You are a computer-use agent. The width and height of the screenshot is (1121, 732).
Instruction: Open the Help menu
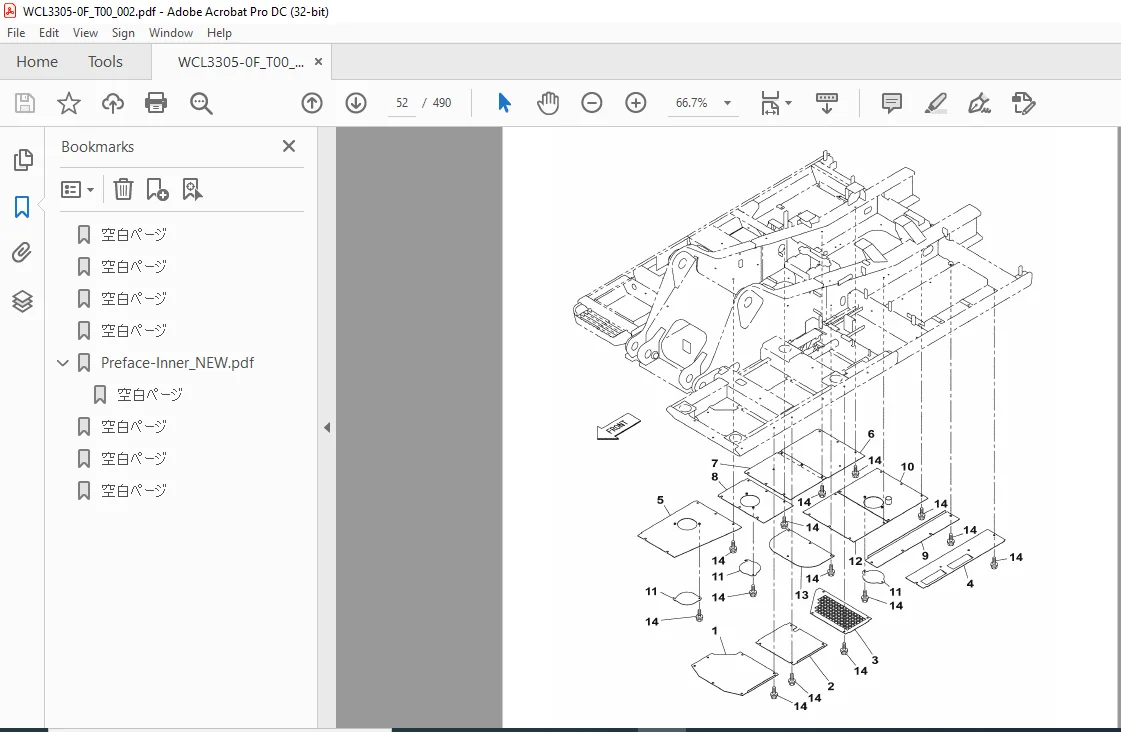click(219, 33)
